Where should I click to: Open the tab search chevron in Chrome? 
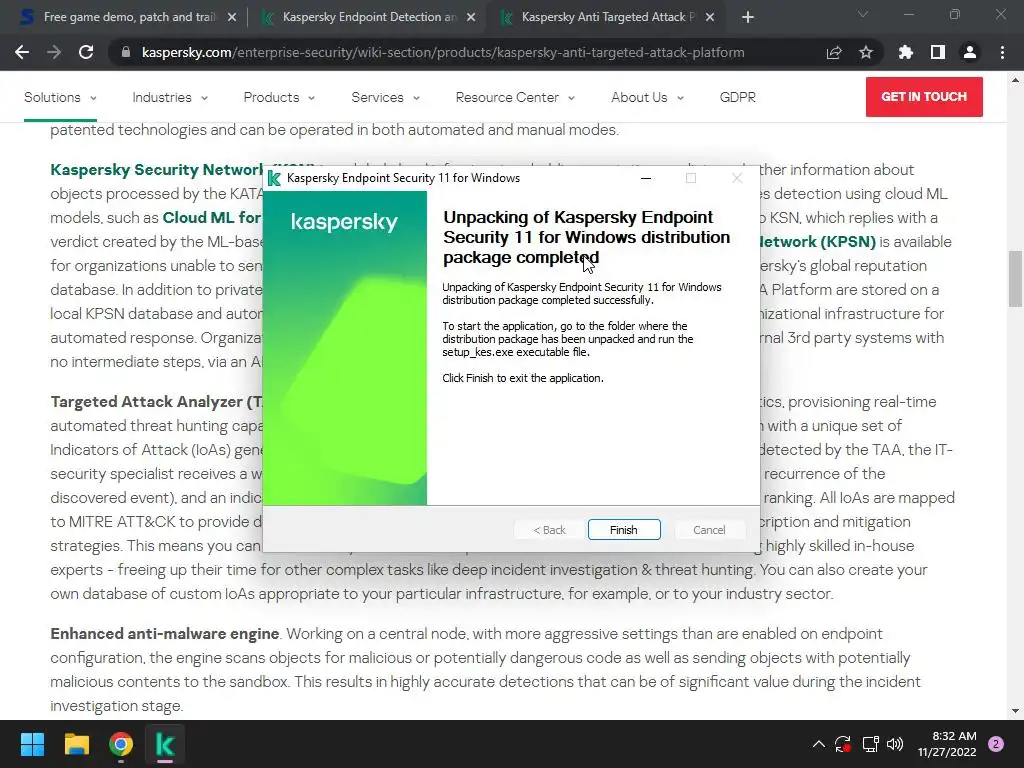pos(863,14)
